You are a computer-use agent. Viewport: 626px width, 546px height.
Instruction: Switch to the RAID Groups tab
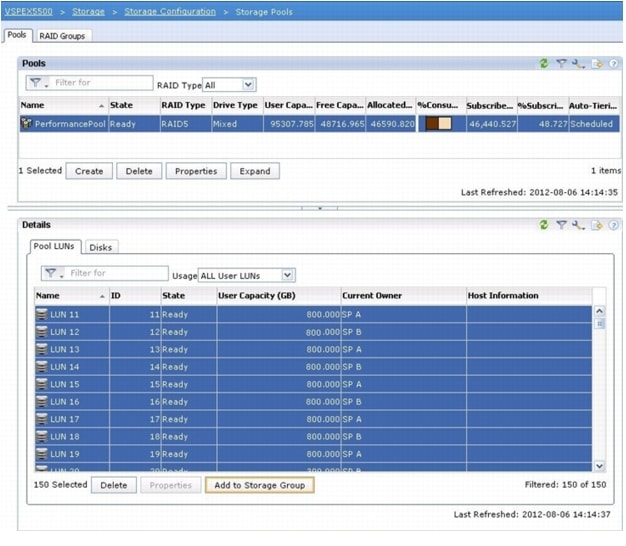[62, 35]
